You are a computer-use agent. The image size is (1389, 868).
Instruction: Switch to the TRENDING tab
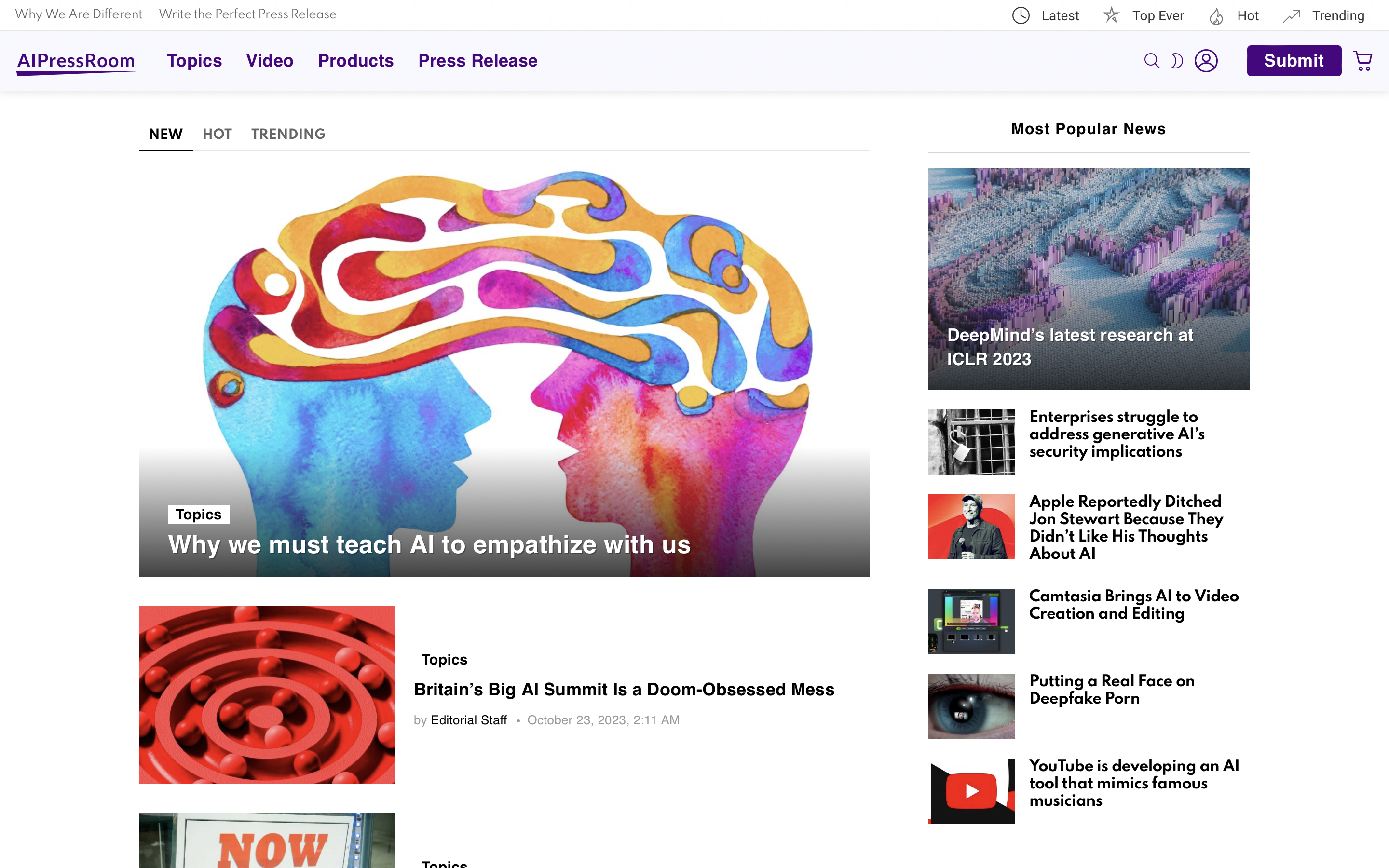[x=288, y=134]
